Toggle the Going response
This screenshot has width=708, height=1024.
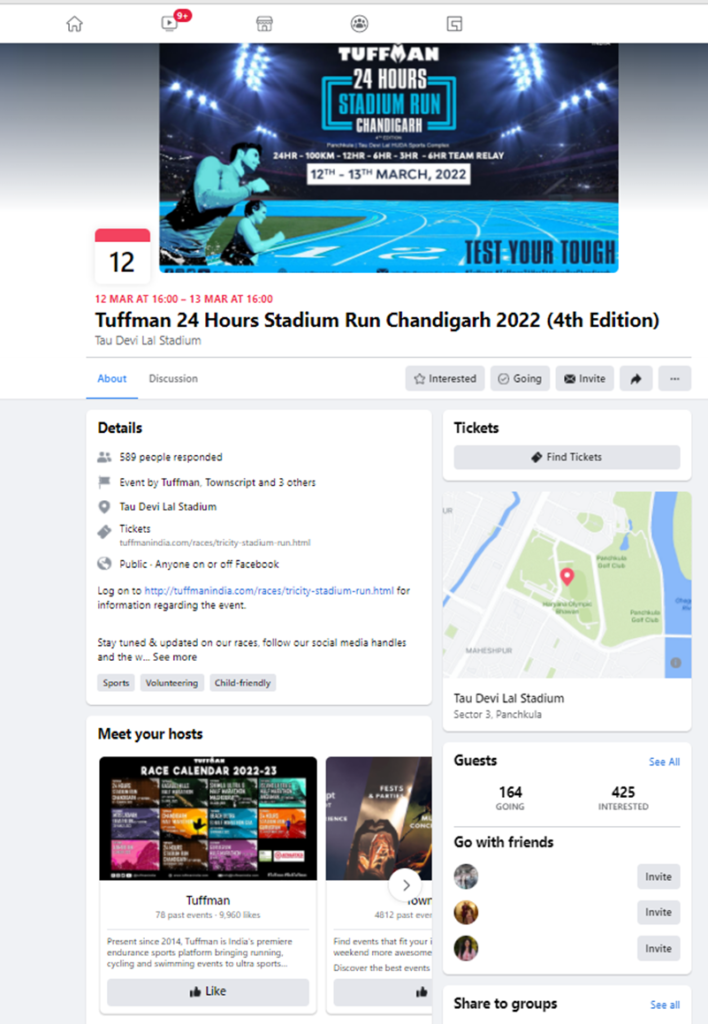(520, 379)
